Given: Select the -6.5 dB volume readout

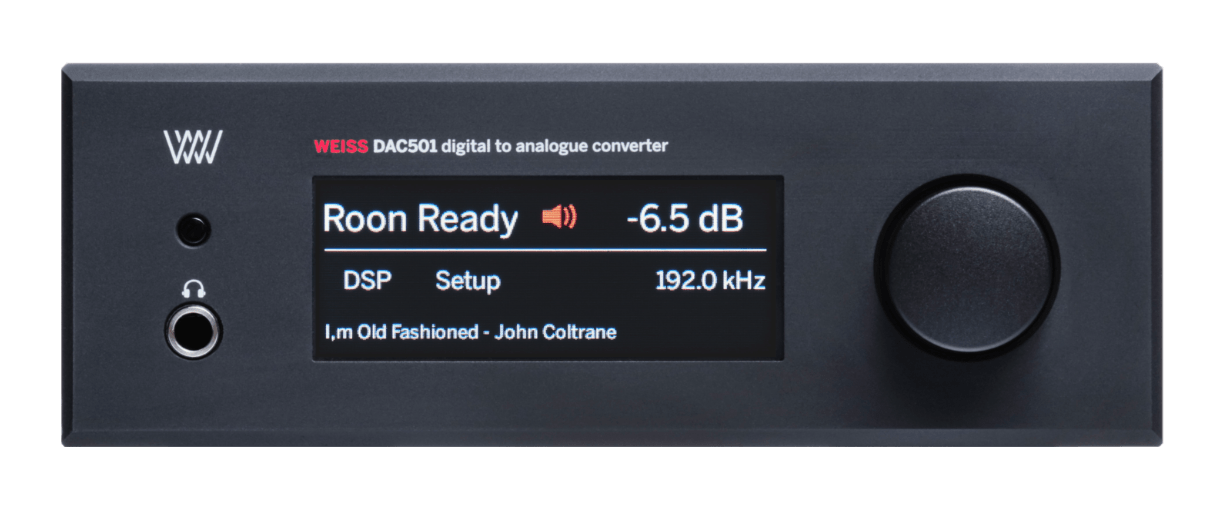Looking at the screenshot, I should coord(685,218).
